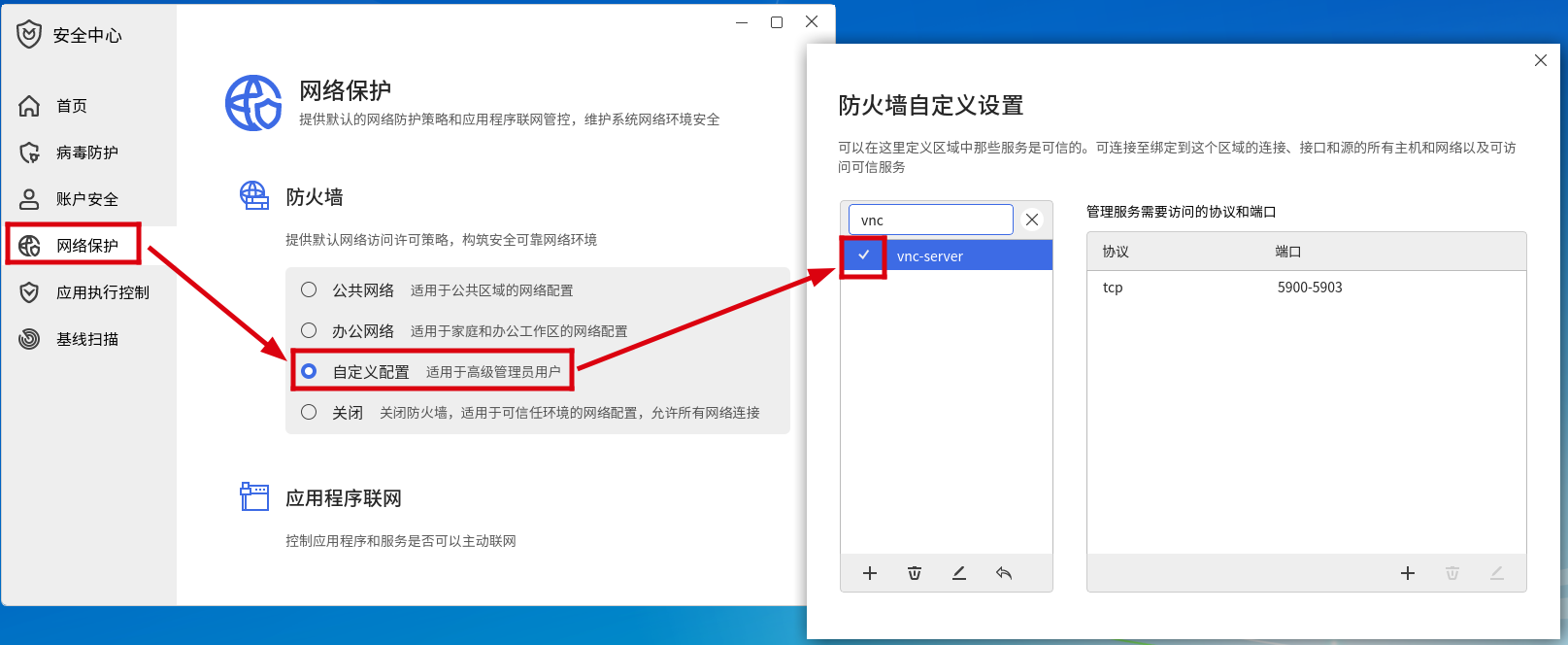
Task: Add a new port with plus icon
Action: (x=1408, y=573)
